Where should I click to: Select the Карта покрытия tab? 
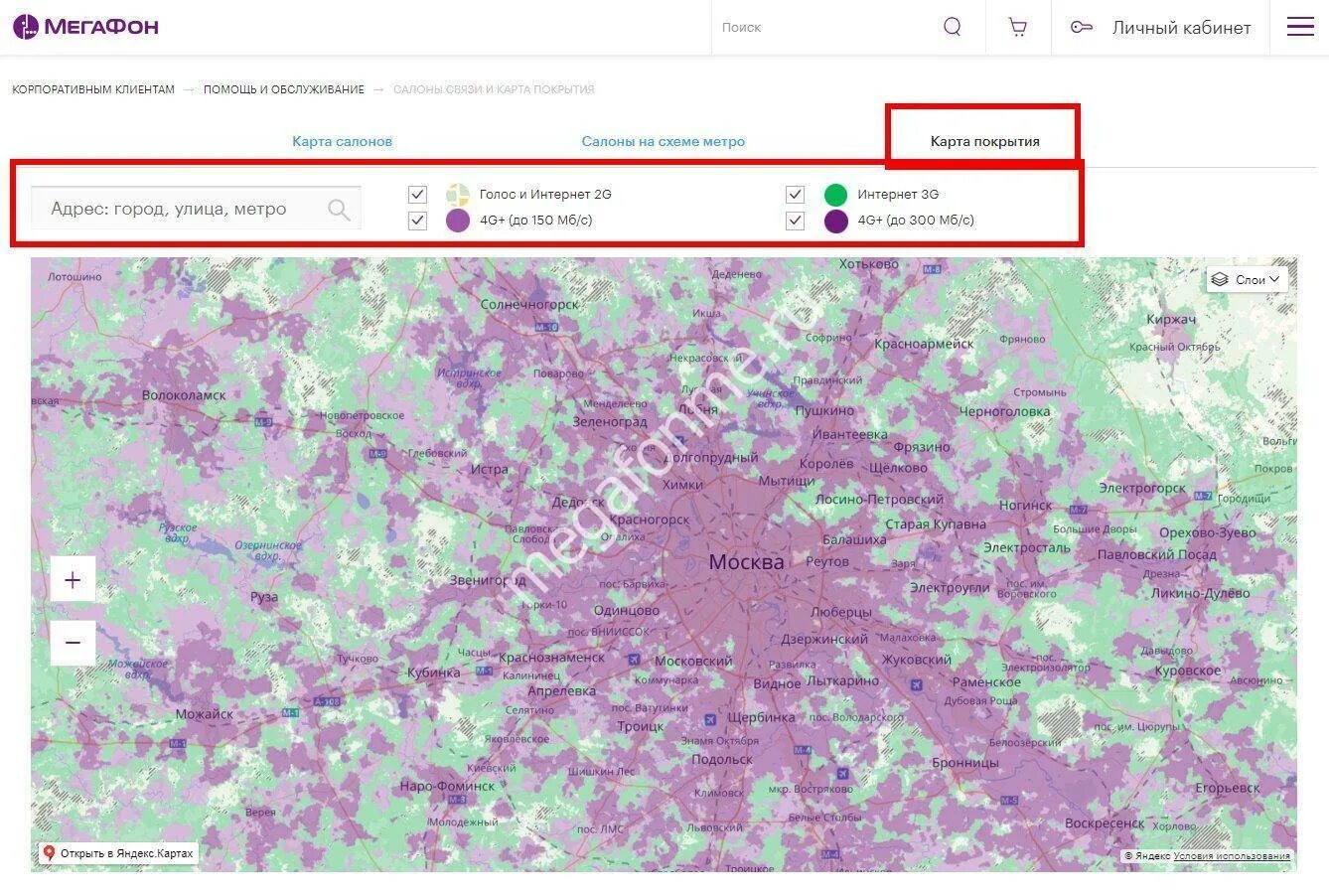click(x=985, y=141)
